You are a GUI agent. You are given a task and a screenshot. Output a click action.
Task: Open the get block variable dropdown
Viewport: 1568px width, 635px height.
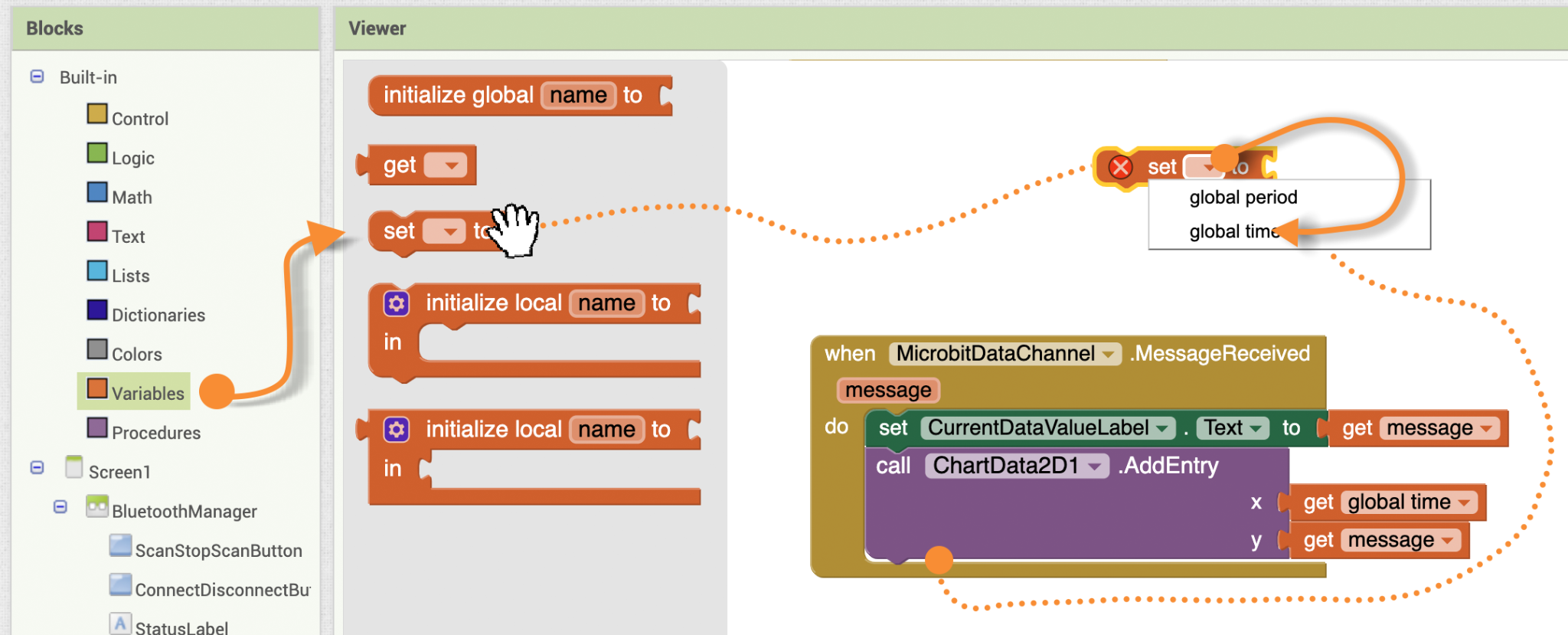tap(446, 165)
